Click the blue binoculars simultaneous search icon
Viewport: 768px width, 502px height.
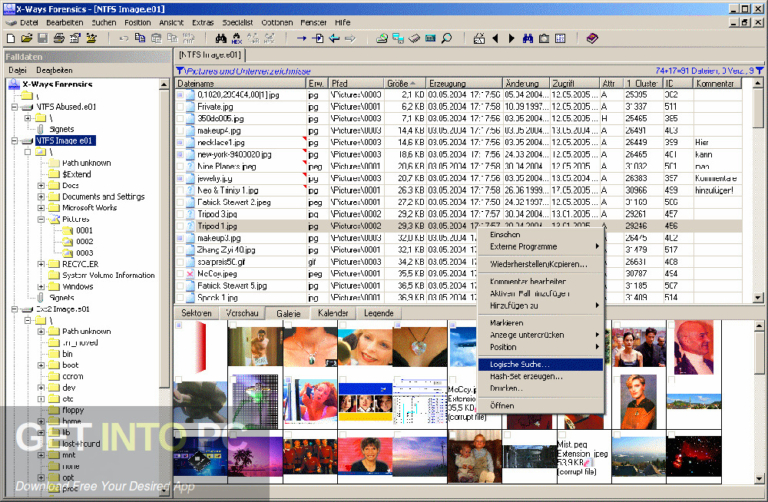point(528,38)
